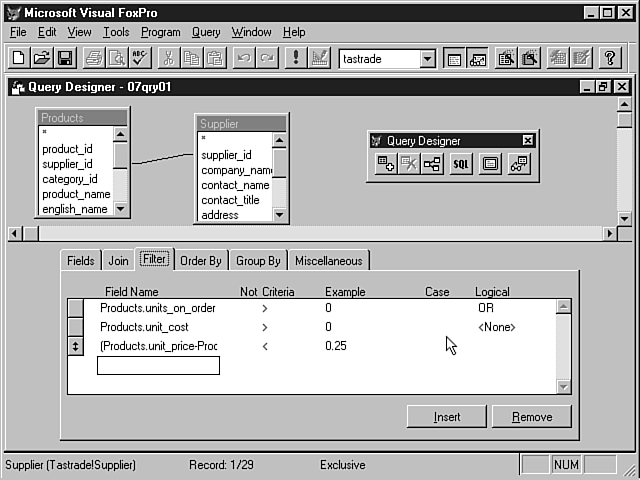The width and height of the screenshot is (640, 480).
Task: Click the Save floppy disk icon
Action: click(65, 58)
